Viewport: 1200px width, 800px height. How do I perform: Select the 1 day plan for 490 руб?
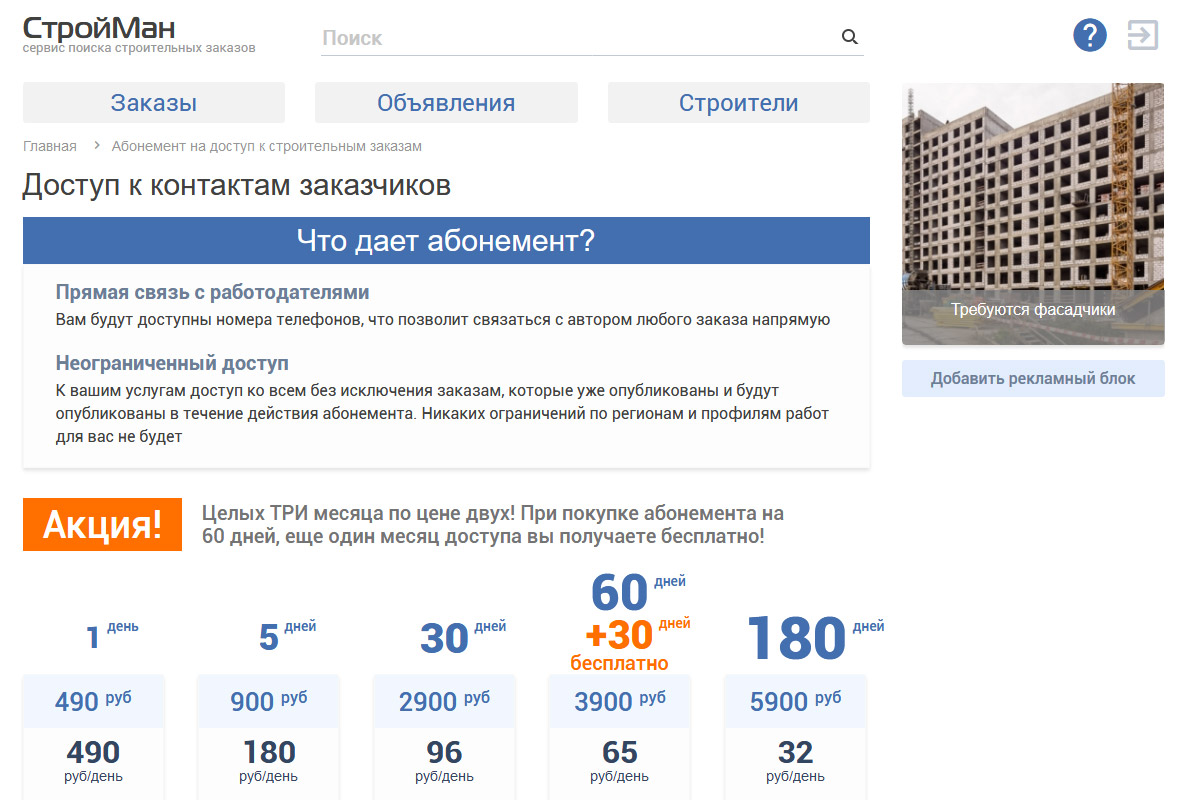pyautogui.click(x=93, y=702)
